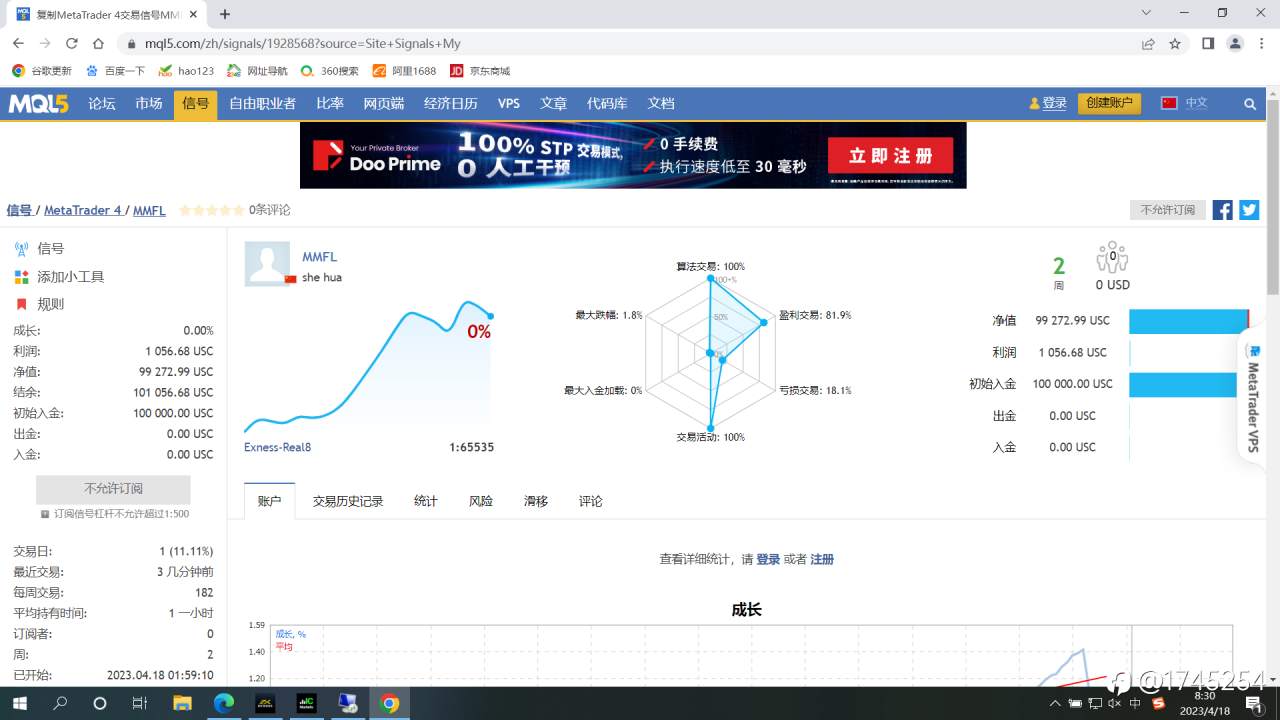This screenshot has width=1280, height=720.
Task: Click 不允许订阅 button in sidebar
Action: click(x=113, y=489)
